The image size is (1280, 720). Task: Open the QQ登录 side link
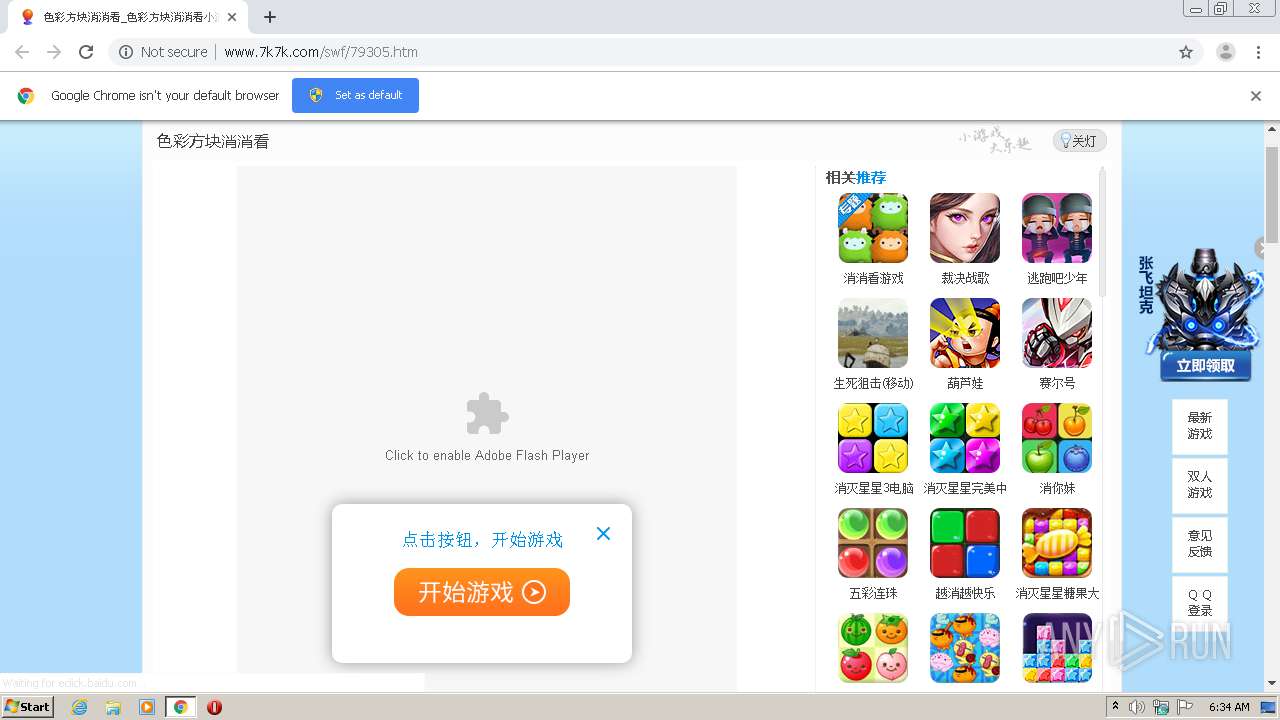point(1200,603)
